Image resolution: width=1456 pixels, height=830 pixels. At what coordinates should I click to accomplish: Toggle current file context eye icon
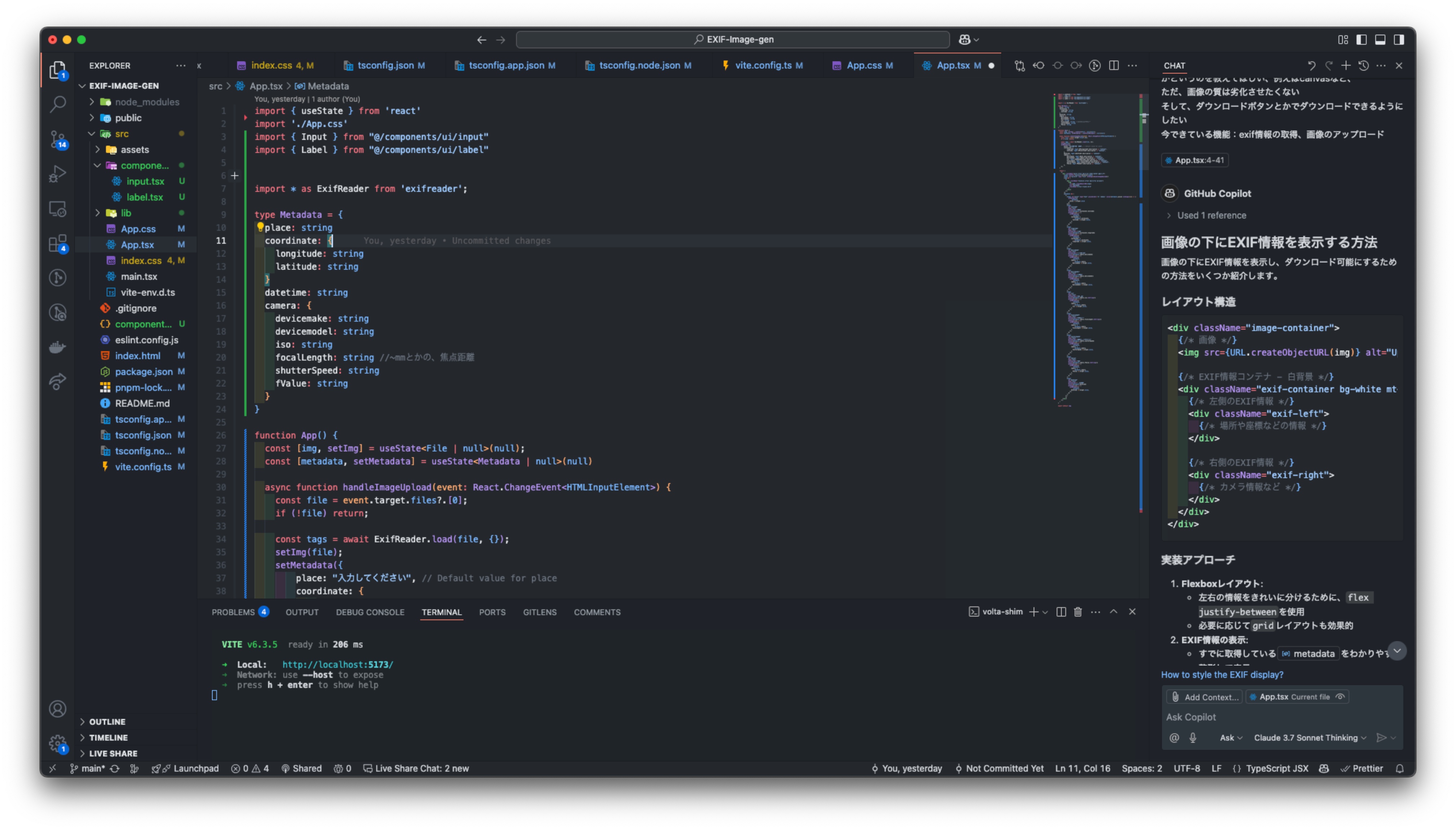1340,697
